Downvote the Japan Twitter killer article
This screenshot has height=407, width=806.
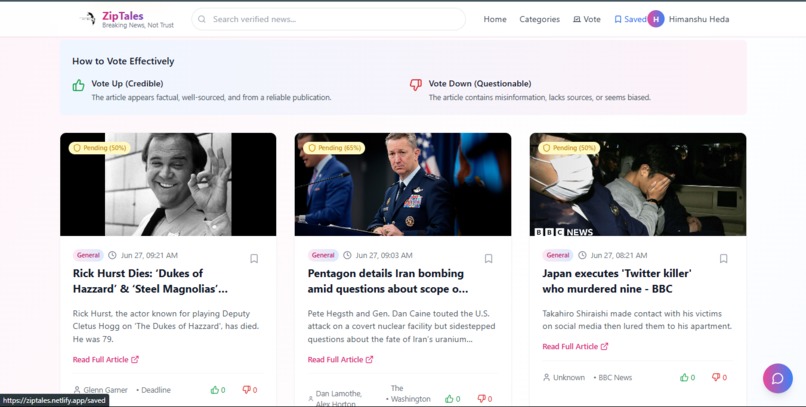pos(719,377)
